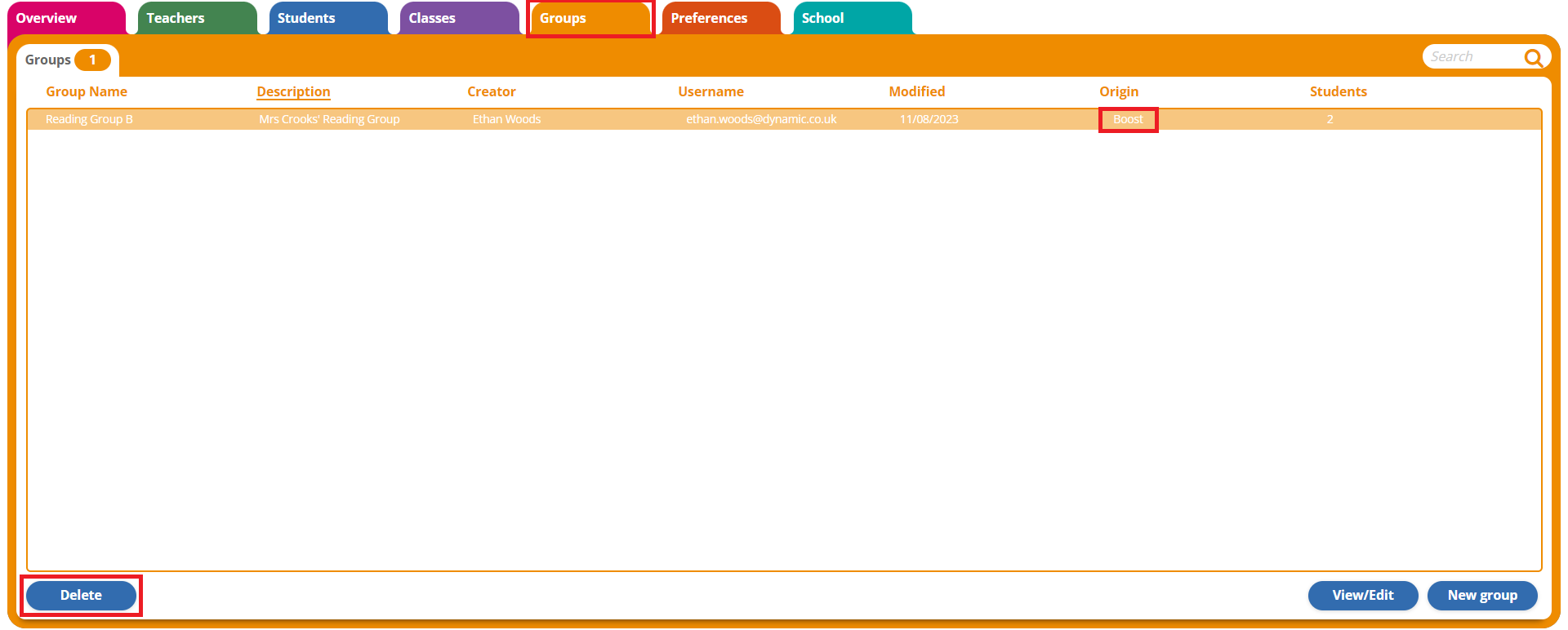The height and width of the screenshot is (630, 1568).
Task: Sort by the Description column header
Action: pos(293,91)
